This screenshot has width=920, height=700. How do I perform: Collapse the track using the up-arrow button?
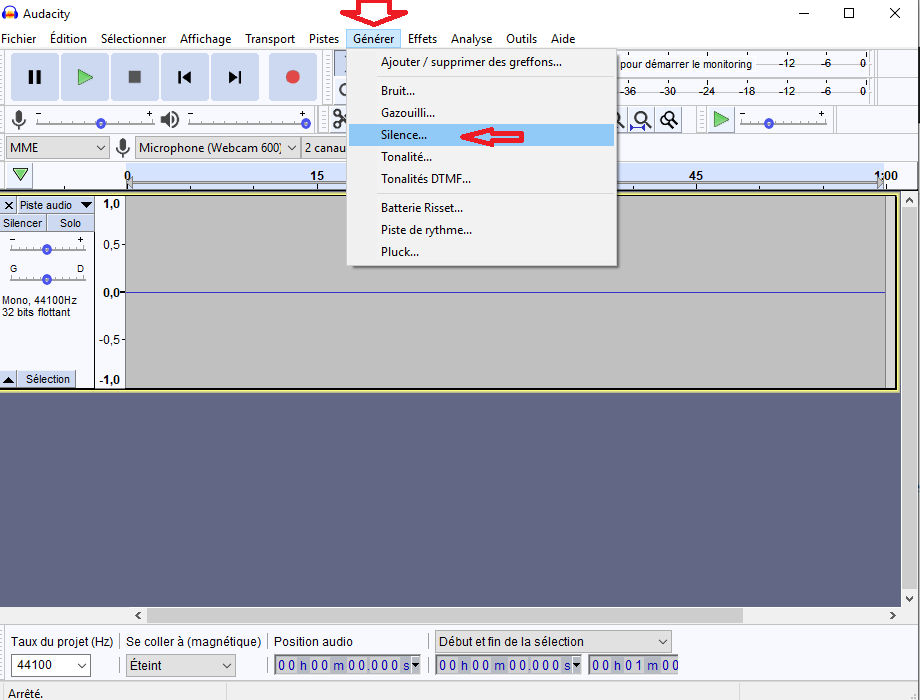[8, 379]
